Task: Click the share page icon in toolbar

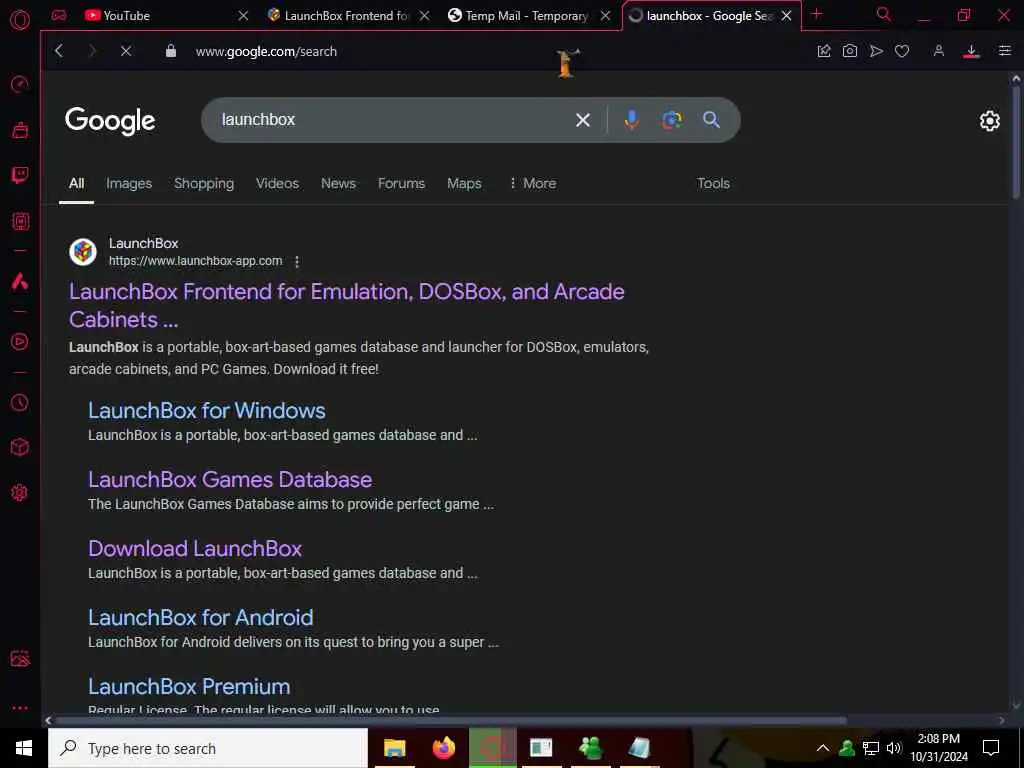Action: click(x=824, y=51)
